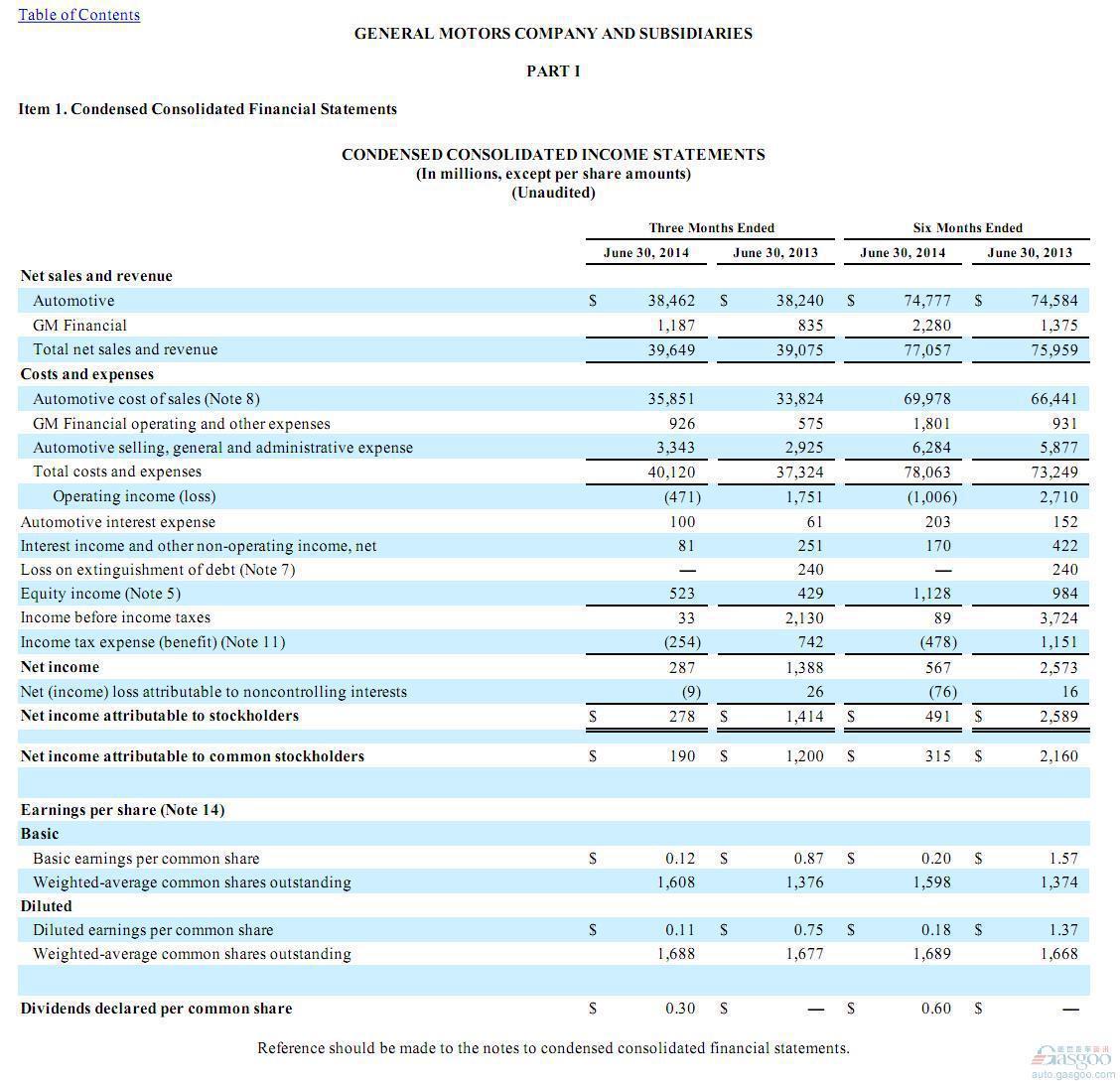This screenshot has height=1081, width=1120.
Task: Click "Item 1. Condensed Consolidated Financial Statements" heading
Action: [208, 109]
